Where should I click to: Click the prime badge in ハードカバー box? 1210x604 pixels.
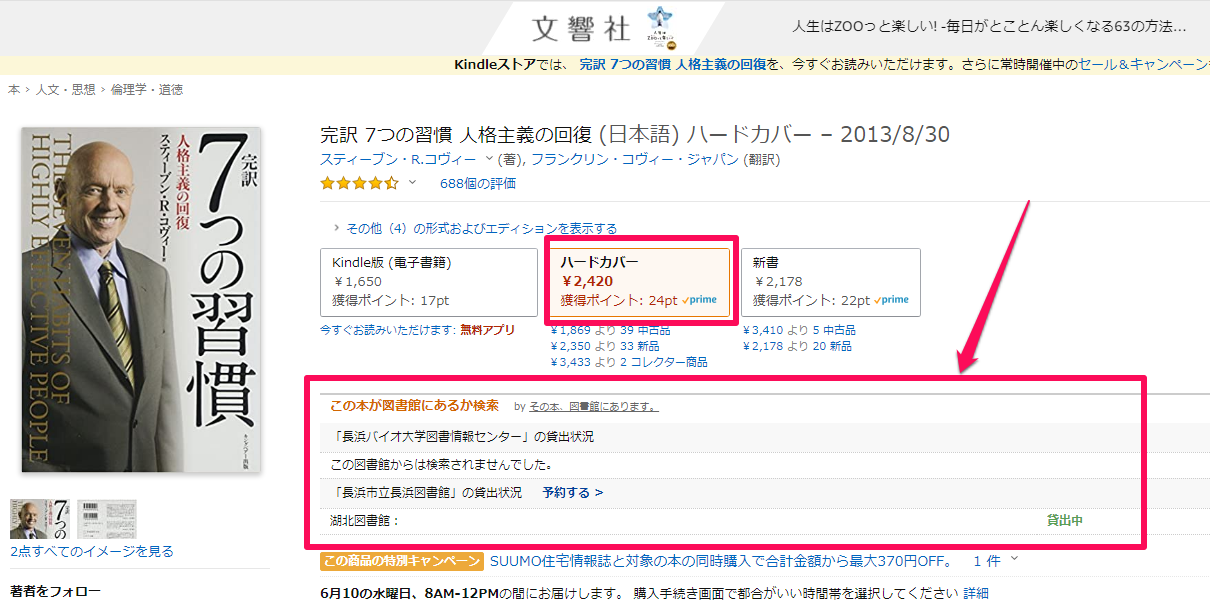point(699,300)
